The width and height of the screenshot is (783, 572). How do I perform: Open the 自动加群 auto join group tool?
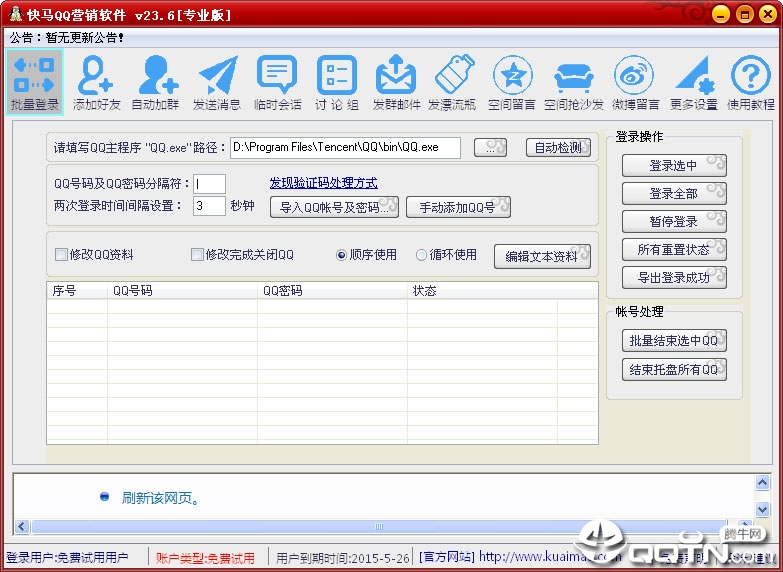pos(156,82)
